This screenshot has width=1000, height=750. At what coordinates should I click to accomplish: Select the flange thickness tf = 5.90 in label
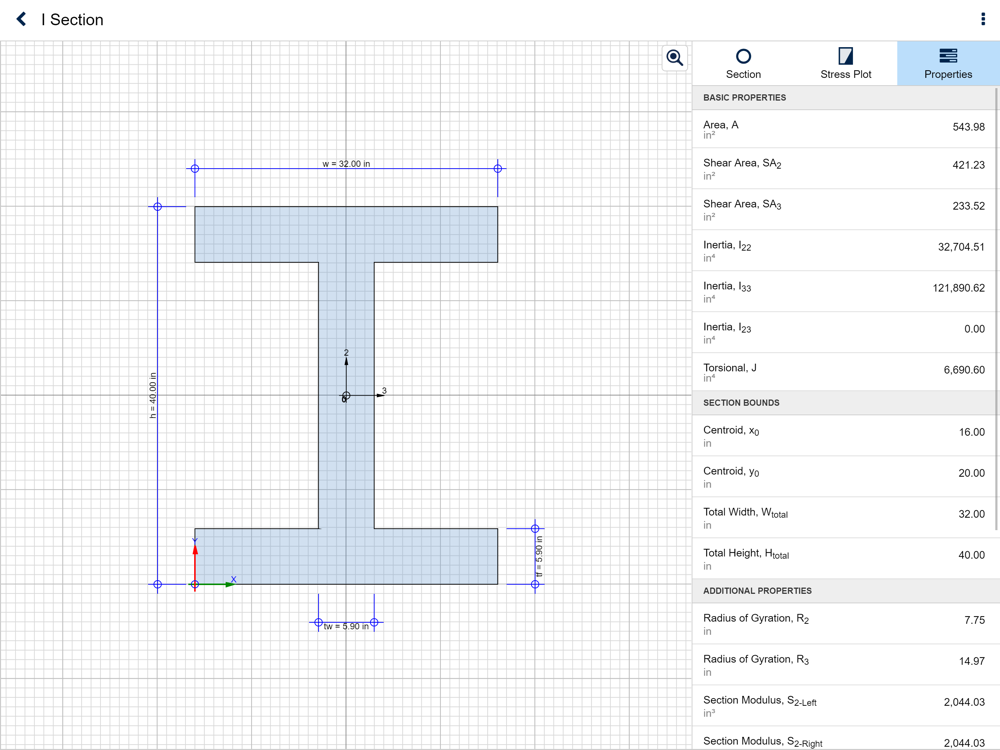coord(540,556)
